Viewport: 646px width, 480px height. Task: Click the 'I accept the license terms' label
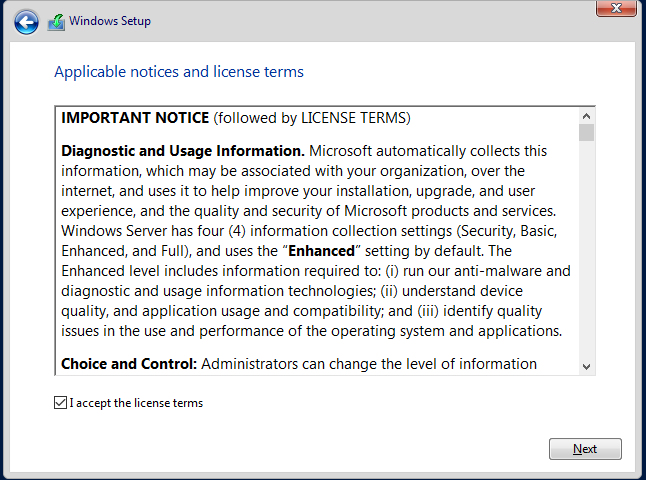[136, 403]
